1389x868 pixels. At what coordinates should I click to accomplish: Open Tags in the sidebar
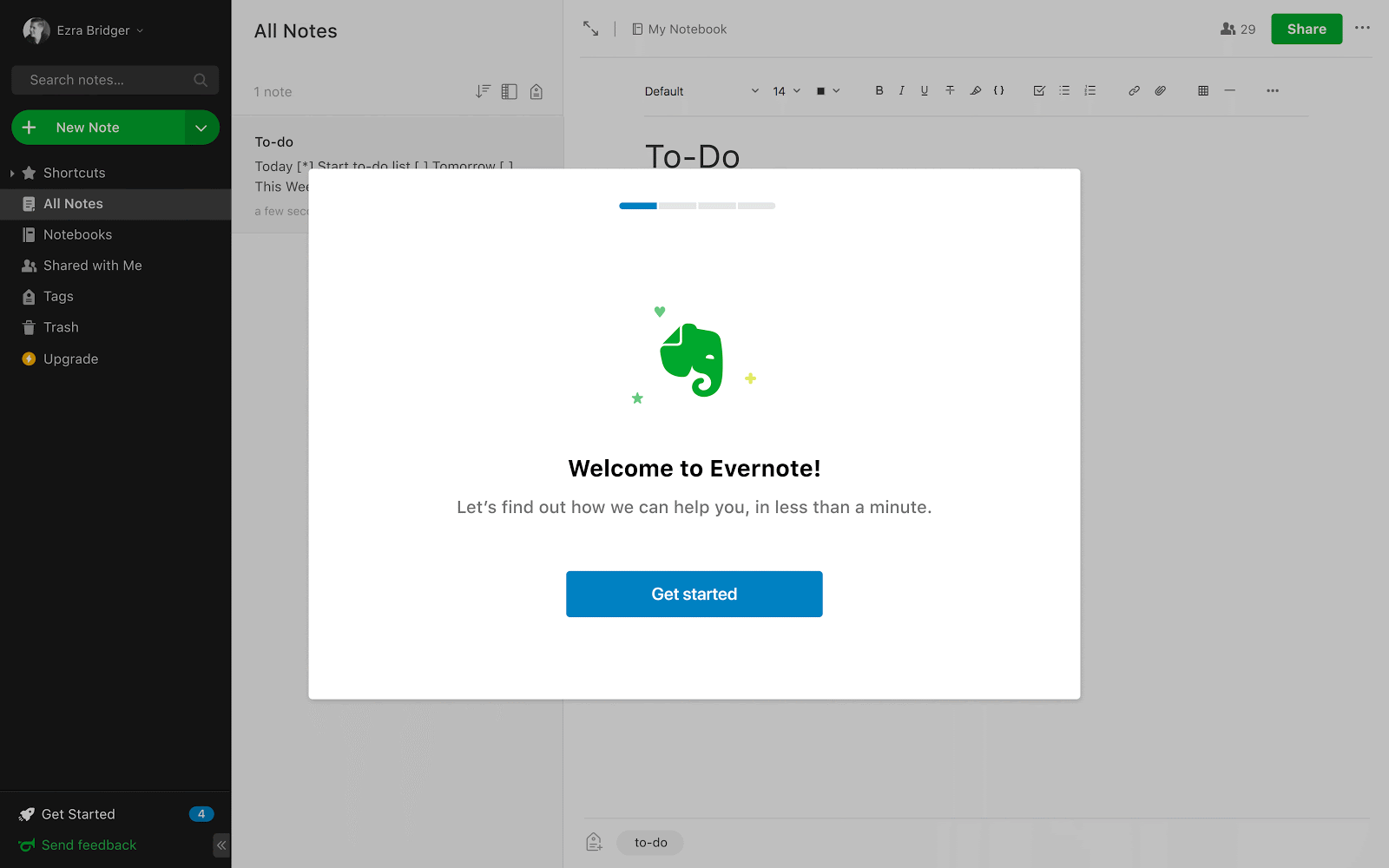coord(58,297)
